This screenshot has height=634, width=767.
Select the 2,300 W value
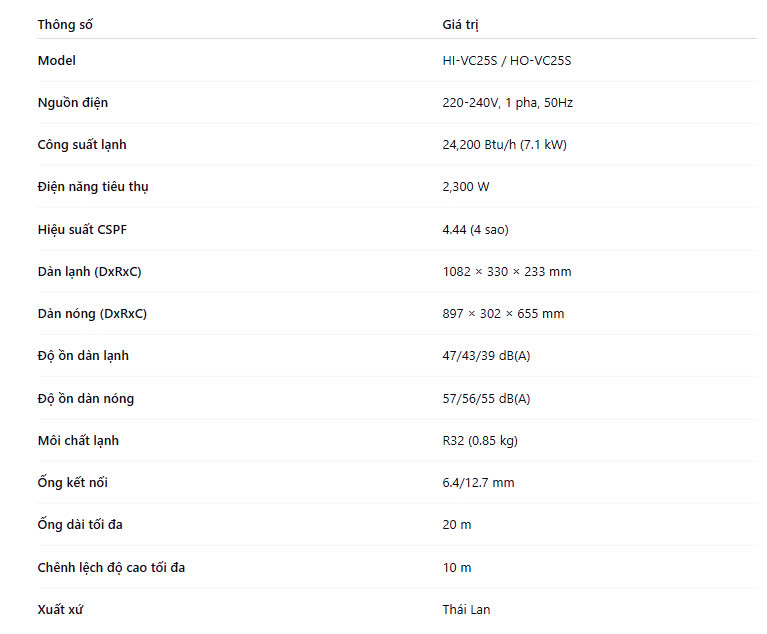click(466, 187)
